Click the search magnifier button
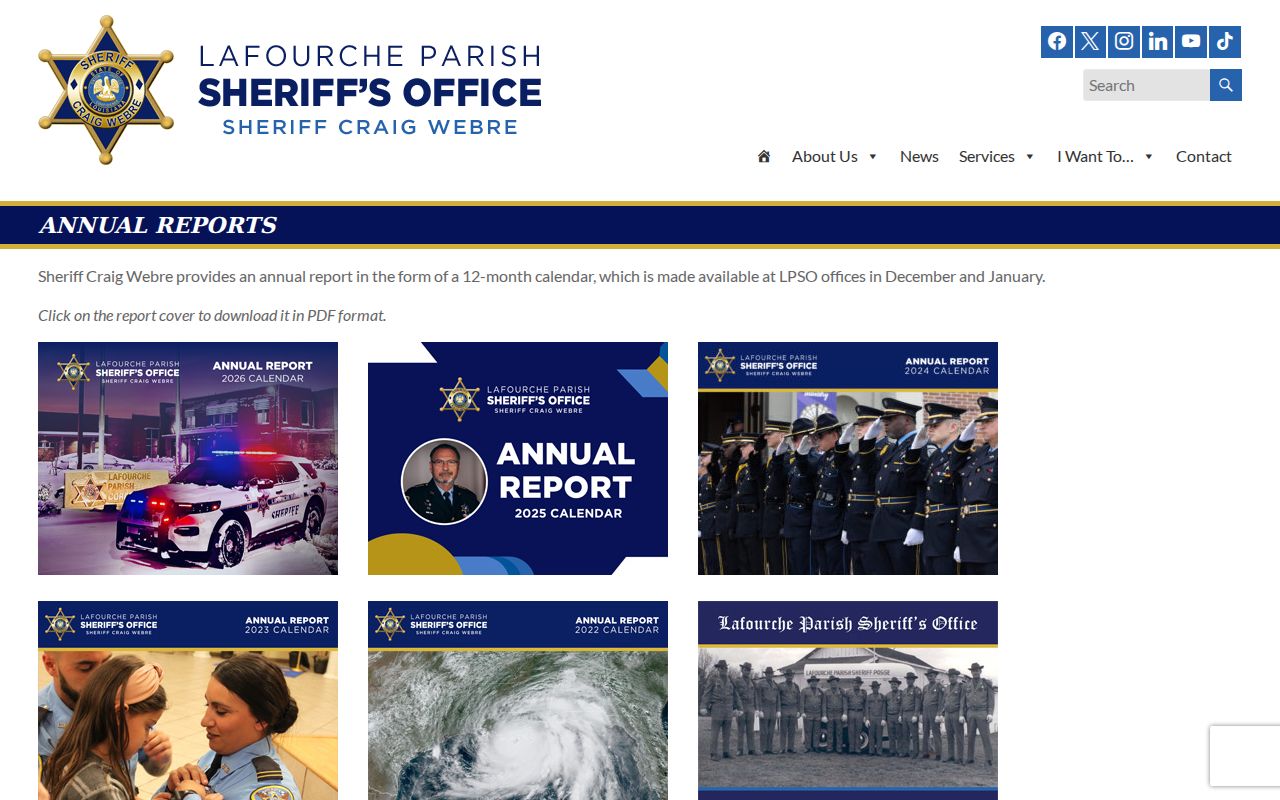The image size is (1280, 800). click(1226, 85)
